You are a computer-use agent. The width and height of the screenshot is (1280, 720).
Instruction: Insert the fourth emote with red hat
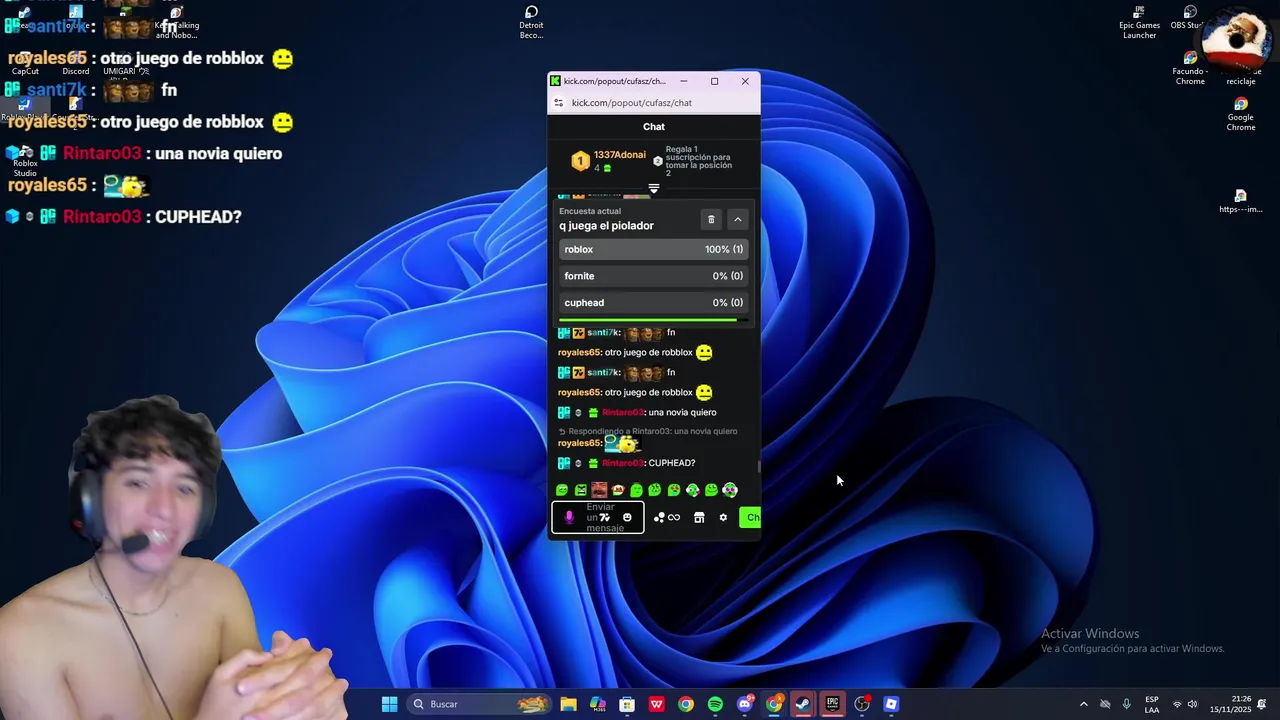click(x=618, y=490)
